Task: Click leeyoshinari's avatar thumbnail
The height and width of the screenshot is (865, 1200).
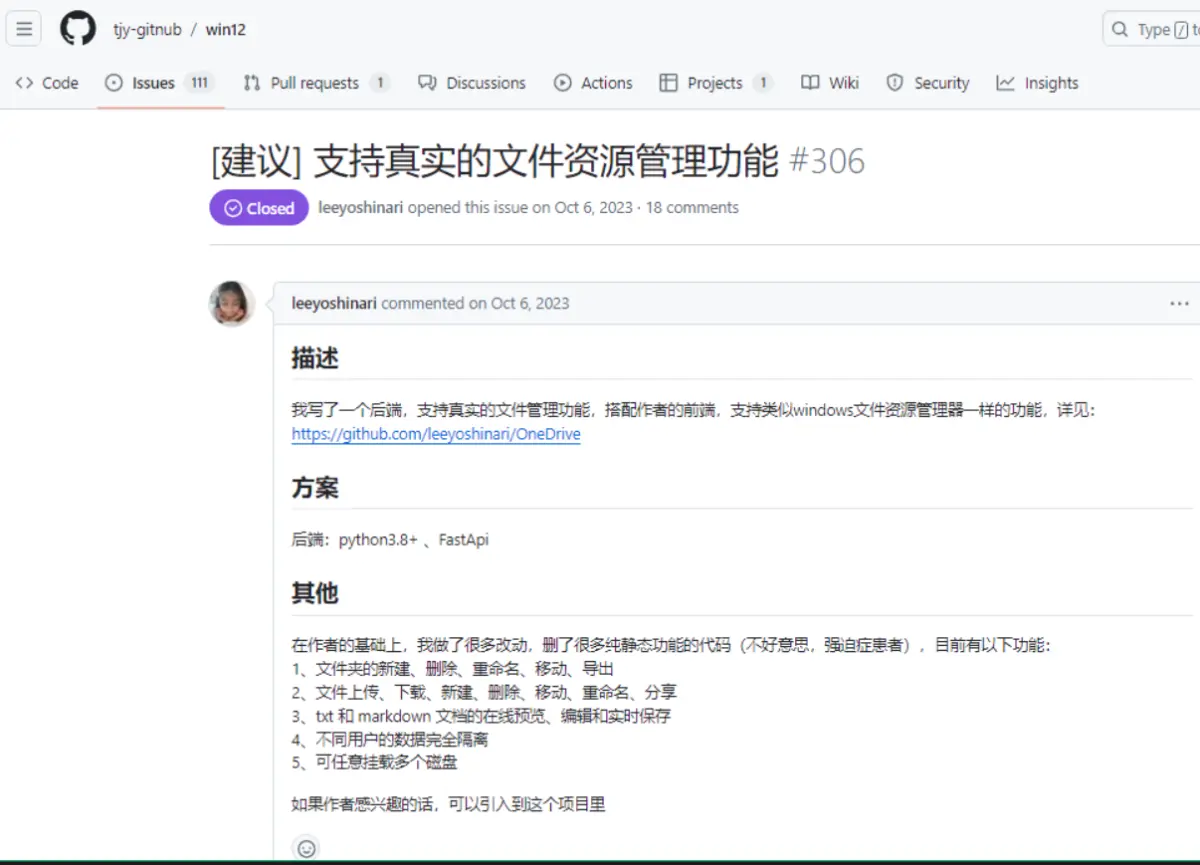Action: 232,303
